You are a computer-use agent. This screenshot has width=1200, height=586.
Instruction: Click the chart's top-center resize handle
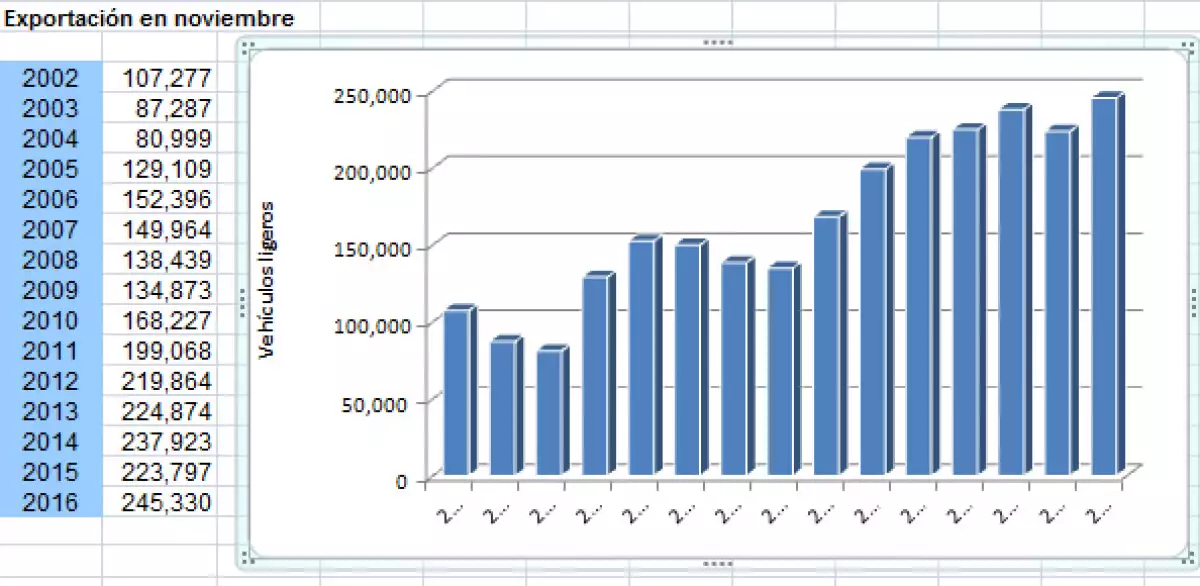click(x=718, y=43)
